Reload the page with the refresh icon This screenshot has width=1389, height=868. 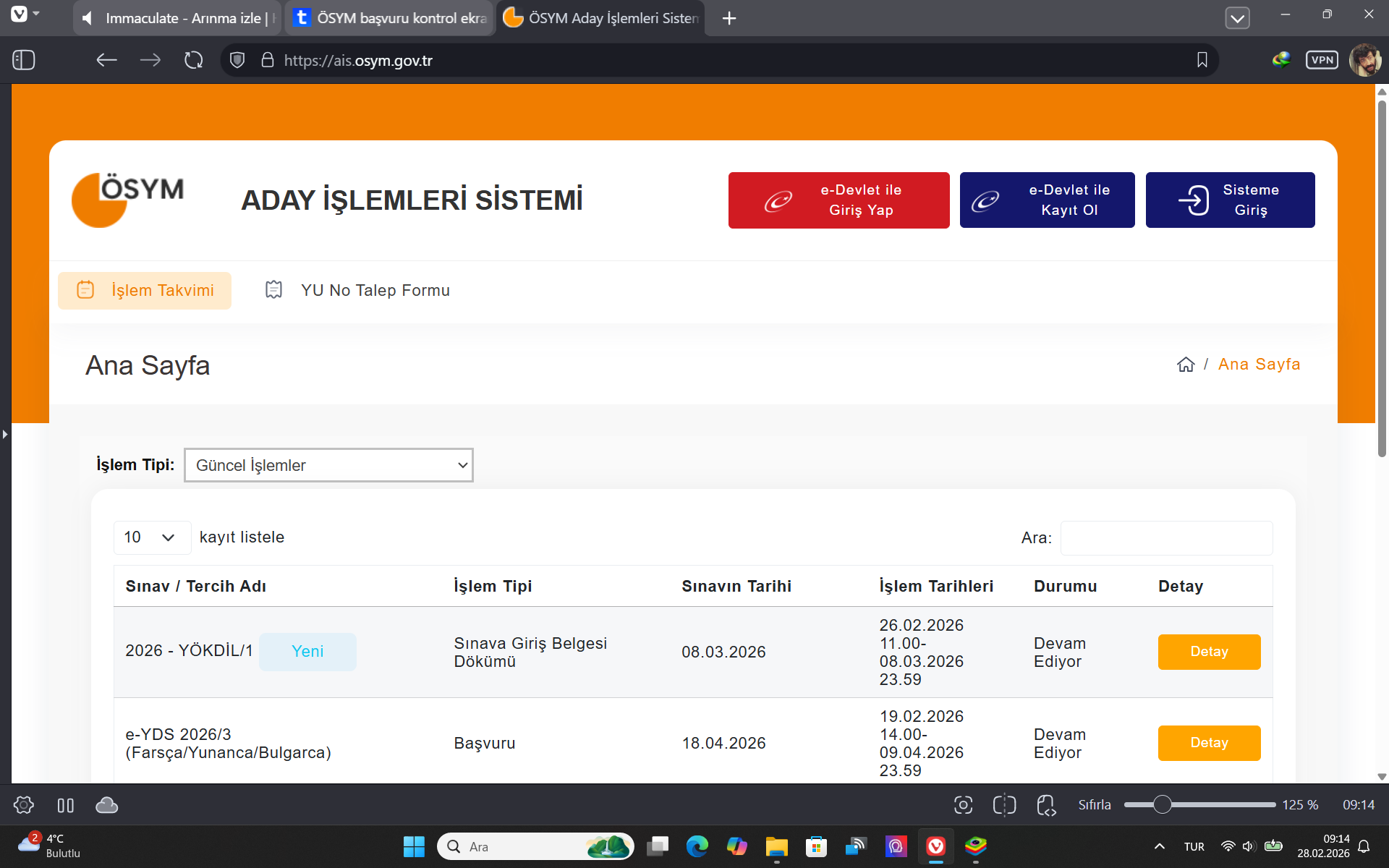click(x=193, y=60)
